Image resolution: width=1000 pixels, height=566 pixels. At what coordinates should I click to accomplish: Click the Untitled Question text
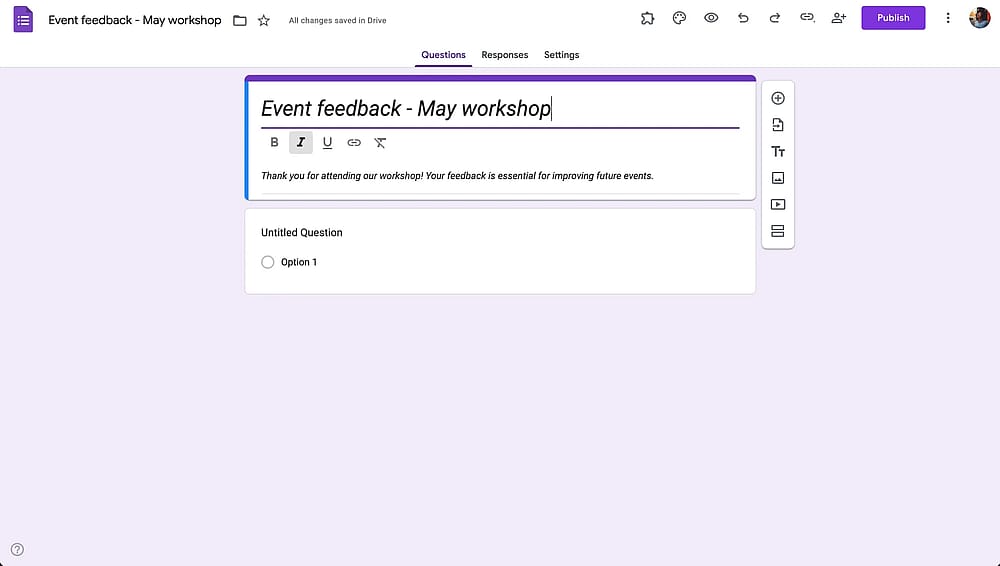(x=302, y=232)
